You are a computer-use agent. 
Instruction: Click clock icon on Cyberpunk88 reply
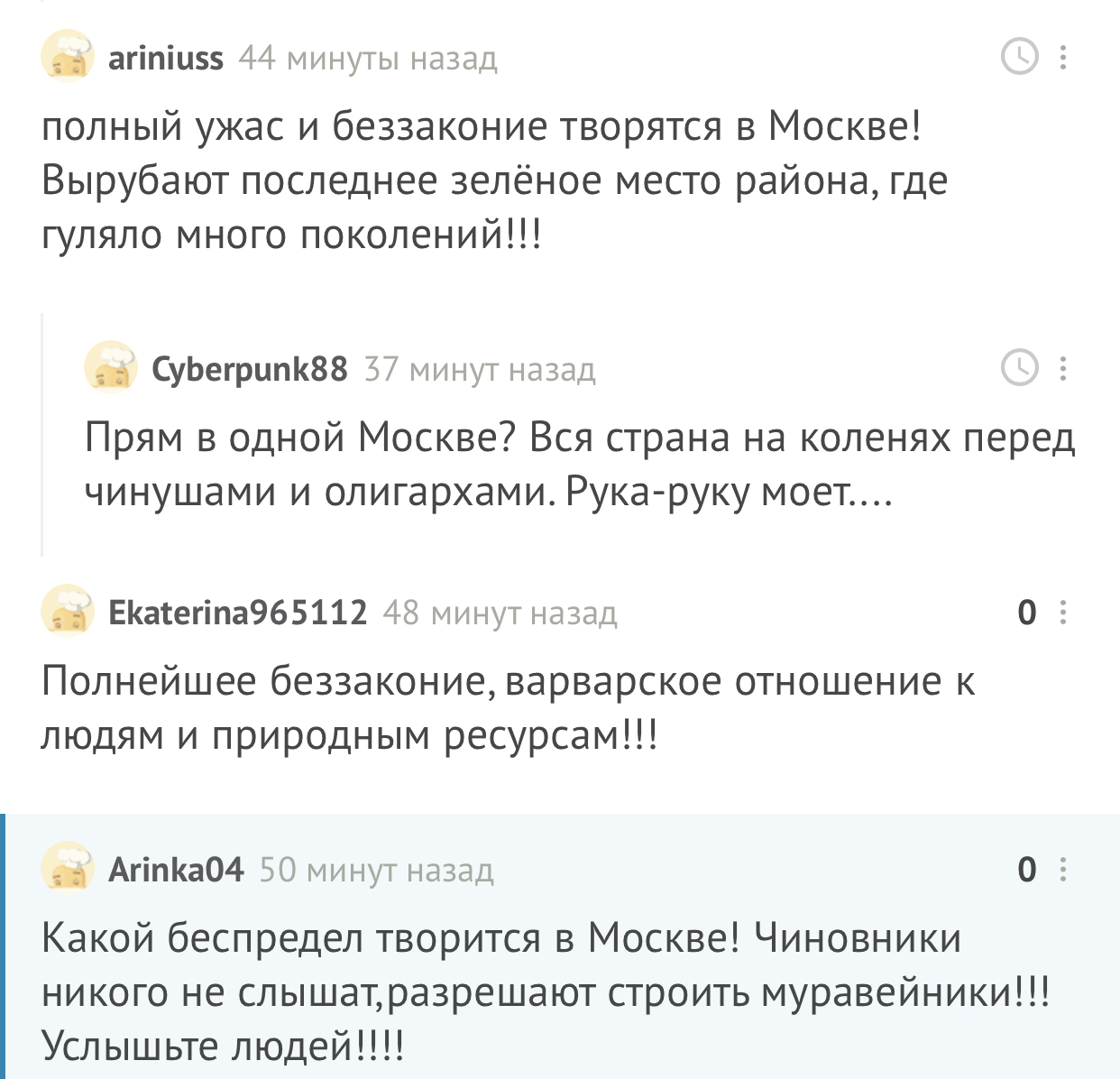[x=1020, y=368]
